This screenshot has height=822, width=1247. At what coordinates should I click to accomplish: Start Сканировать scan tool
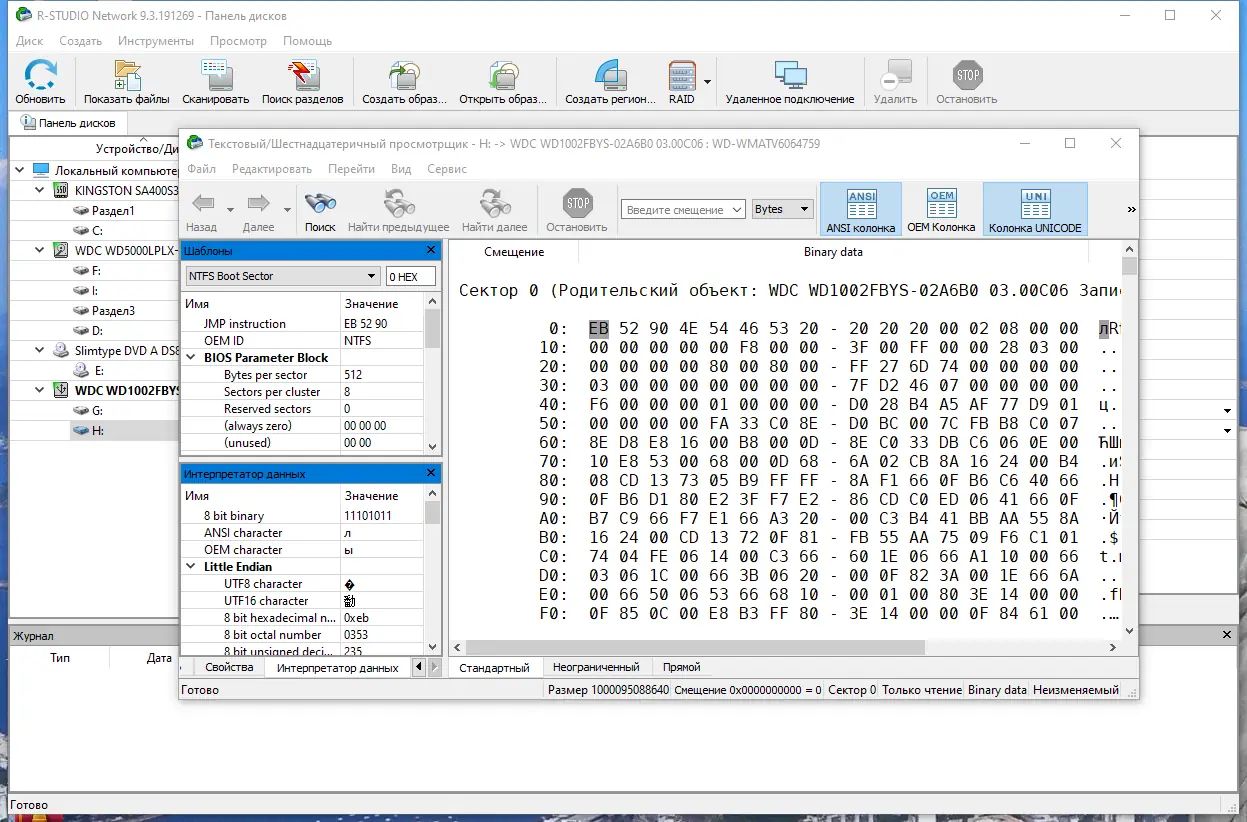[x=216, y=76]
